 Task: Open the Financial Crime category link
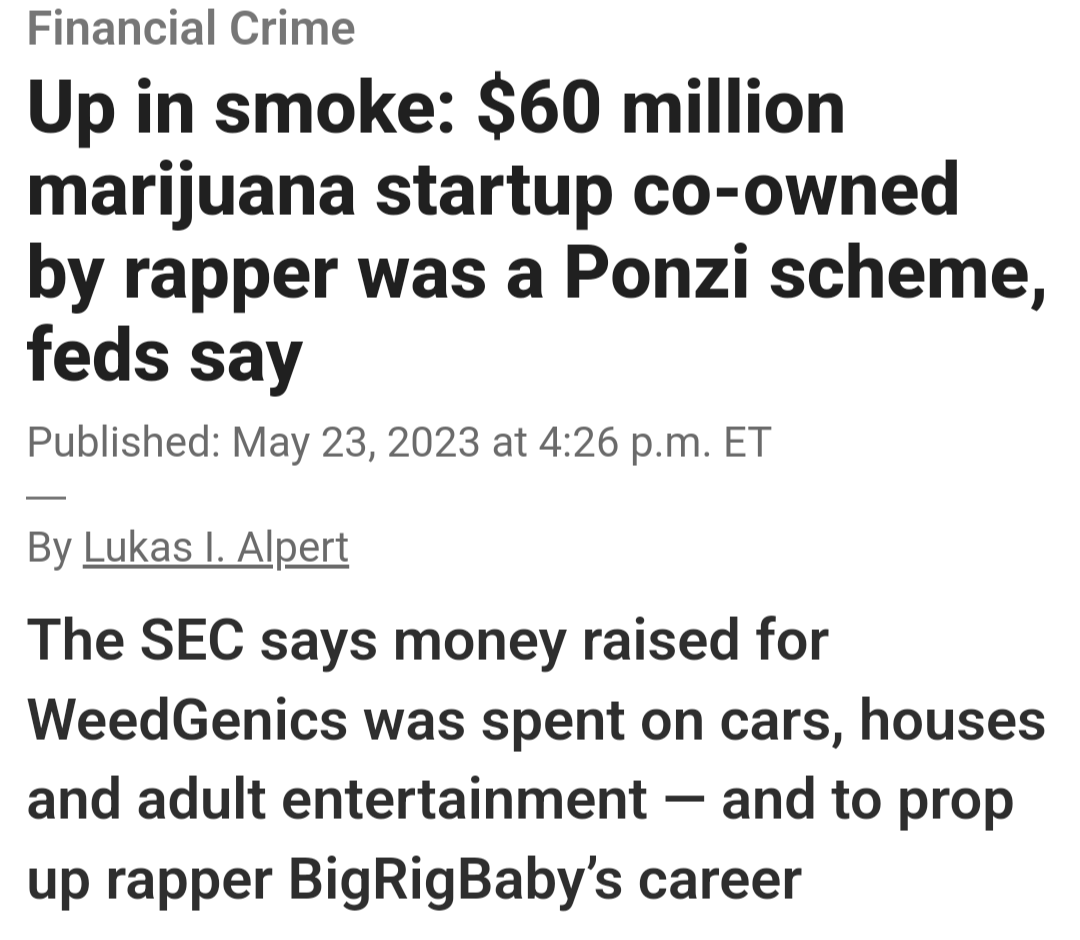191,27
